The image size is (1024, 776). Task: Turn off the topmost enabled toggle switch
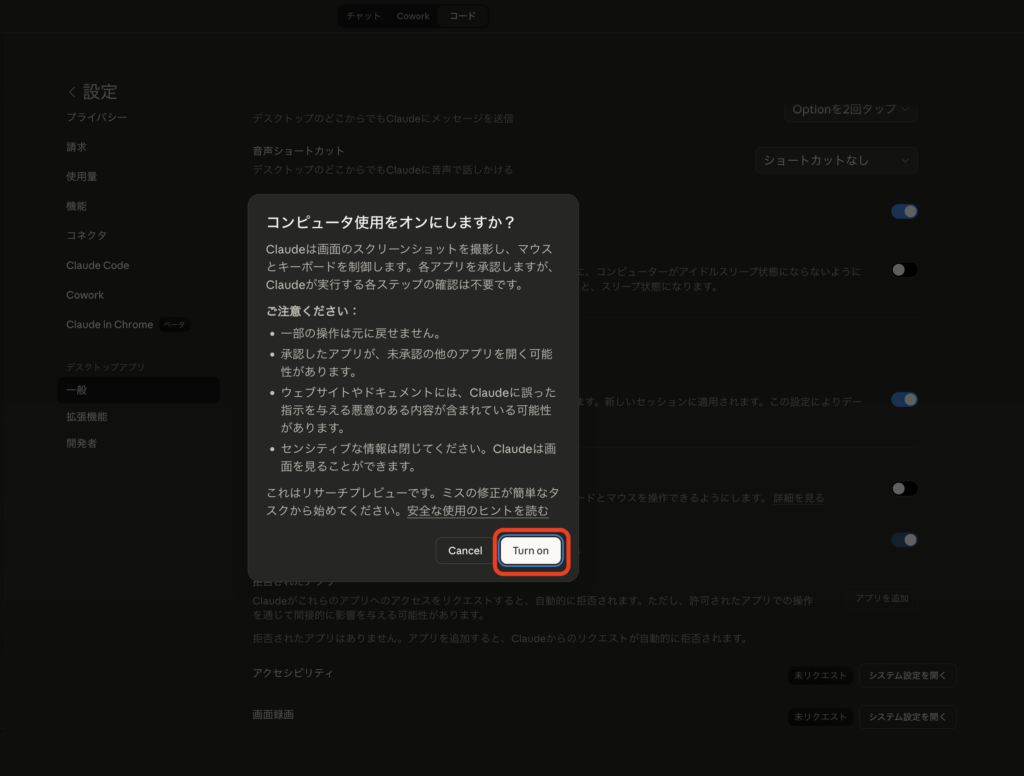click(x=903, y=211)
